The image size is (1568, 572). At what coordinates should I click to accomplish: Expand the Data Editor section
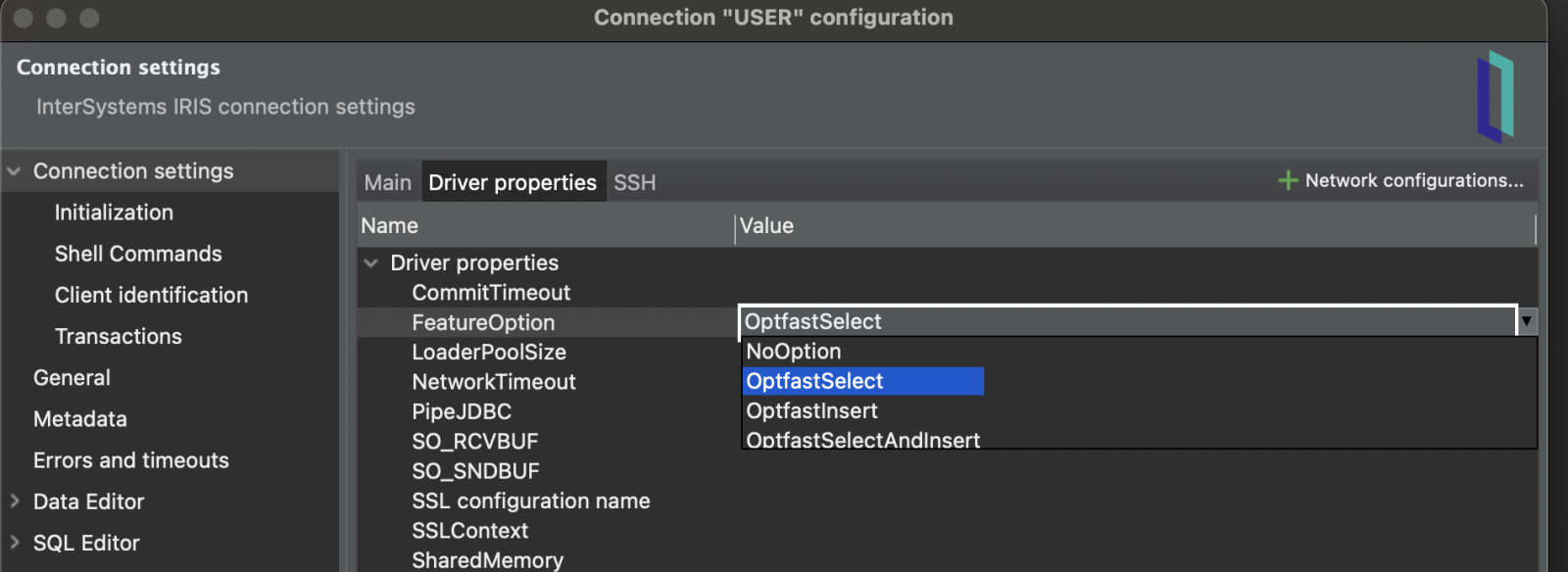tap(15, 500)
